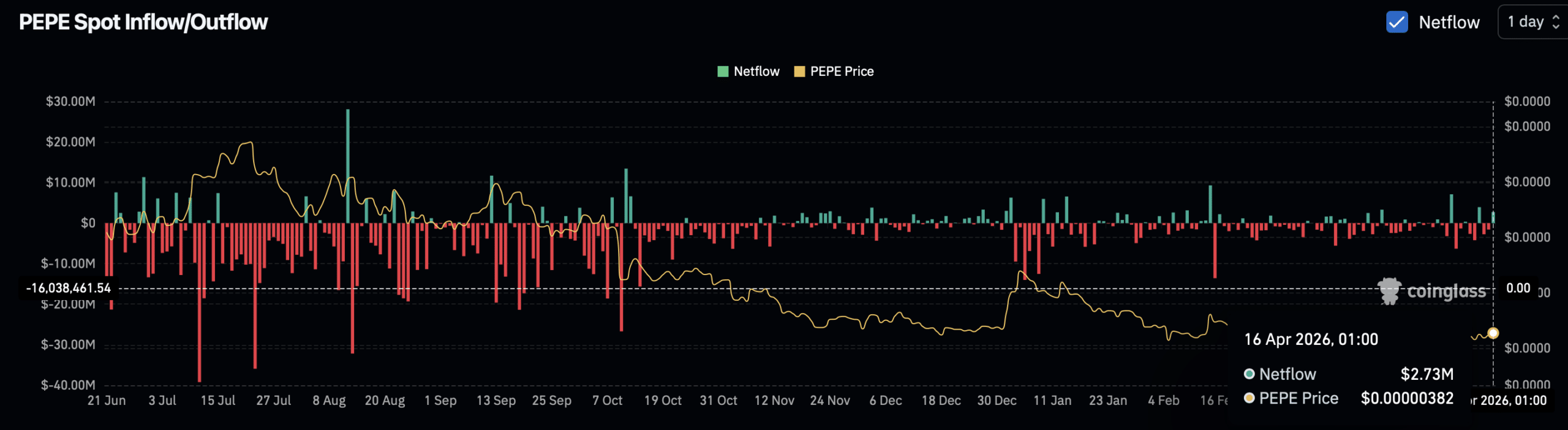Click the yellow price marker dot at line end

(1493, 333)
